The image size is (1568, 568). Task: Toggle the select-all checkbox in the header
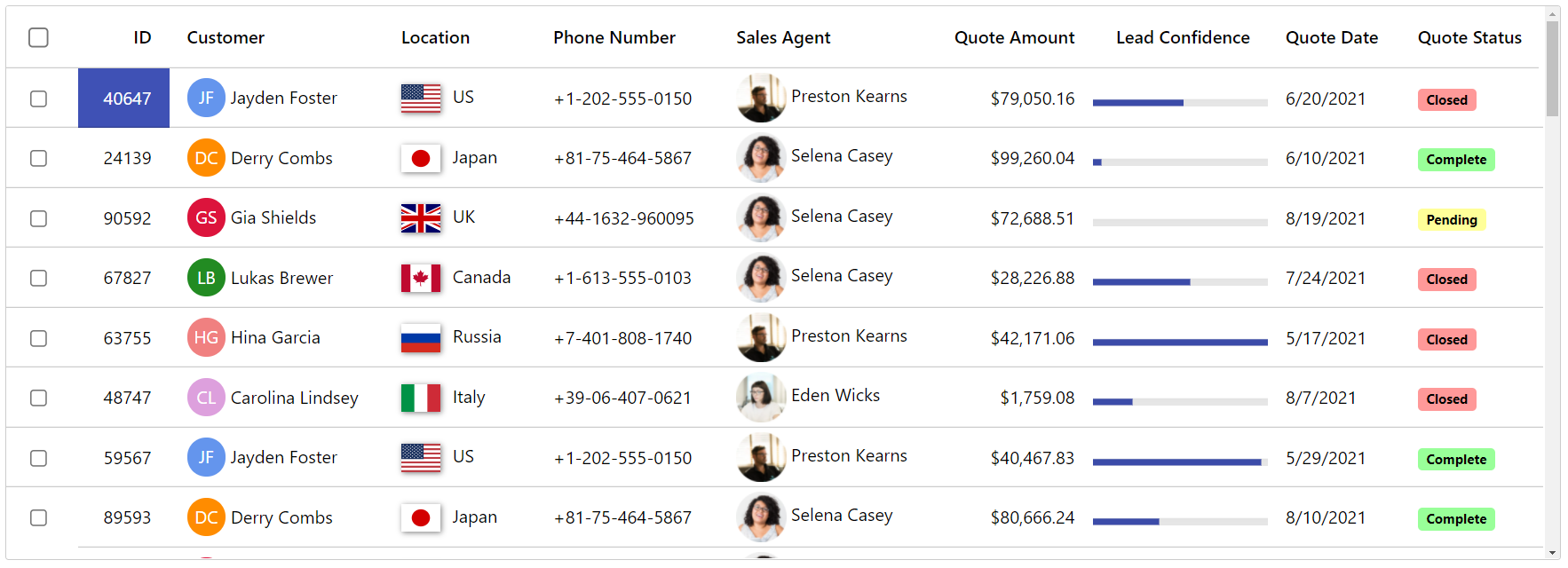coord(38,37)
